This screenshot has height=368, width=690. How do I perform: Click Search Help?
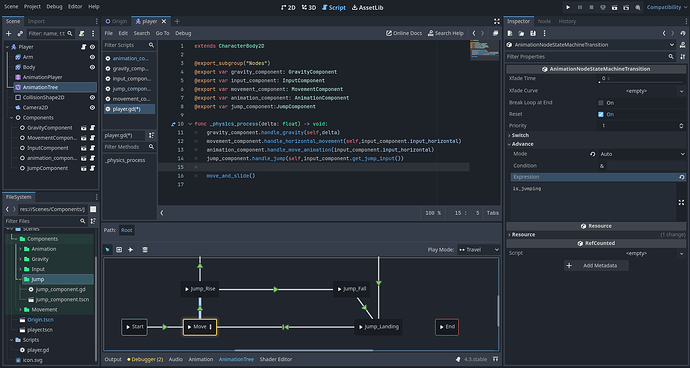coord(446,33)
